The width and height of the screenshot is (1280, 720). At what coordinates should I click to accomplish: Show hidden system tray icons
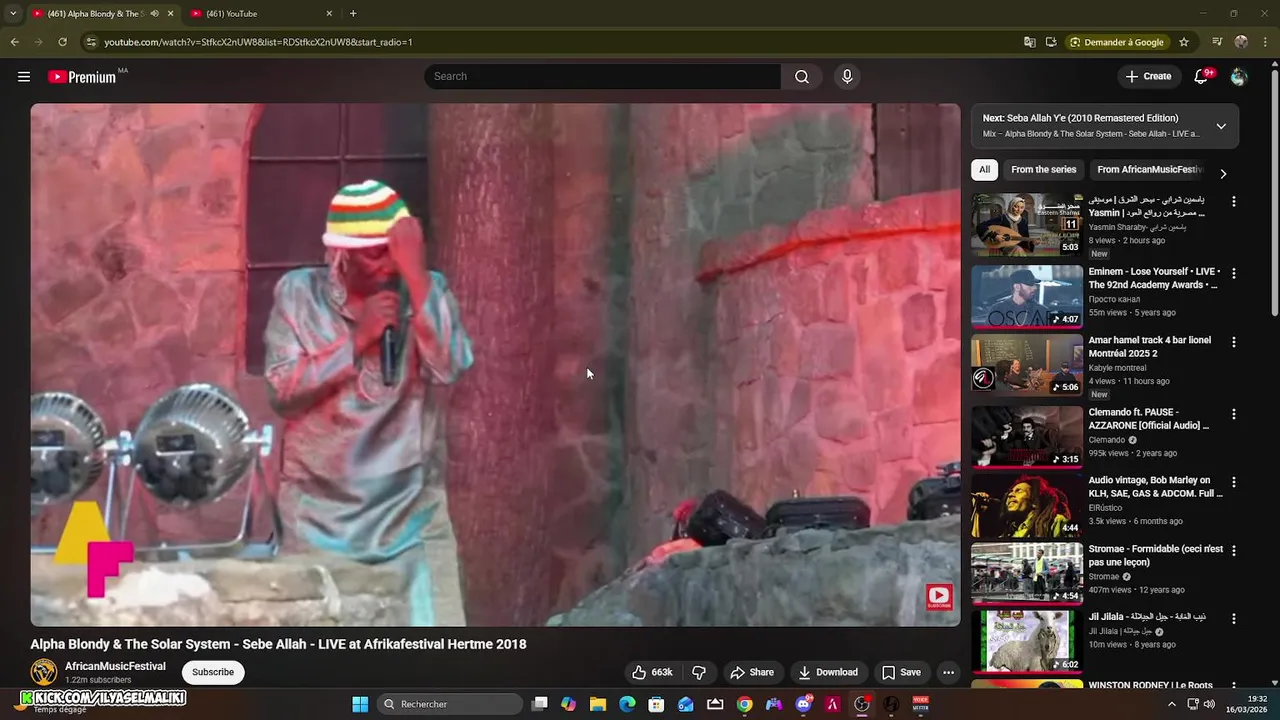[1172, 704]
